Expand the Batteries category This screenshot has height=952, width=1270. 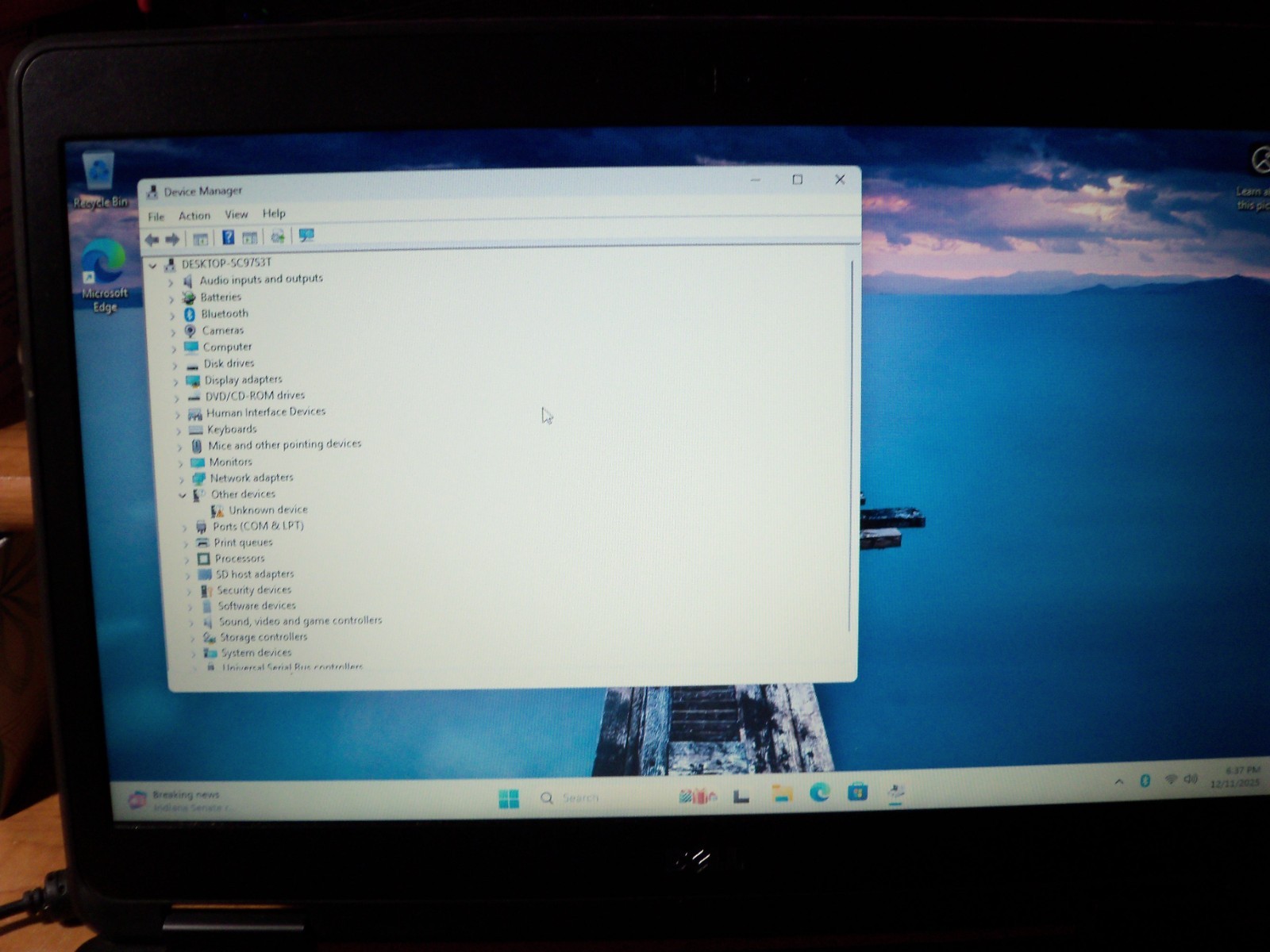[171, 299]
